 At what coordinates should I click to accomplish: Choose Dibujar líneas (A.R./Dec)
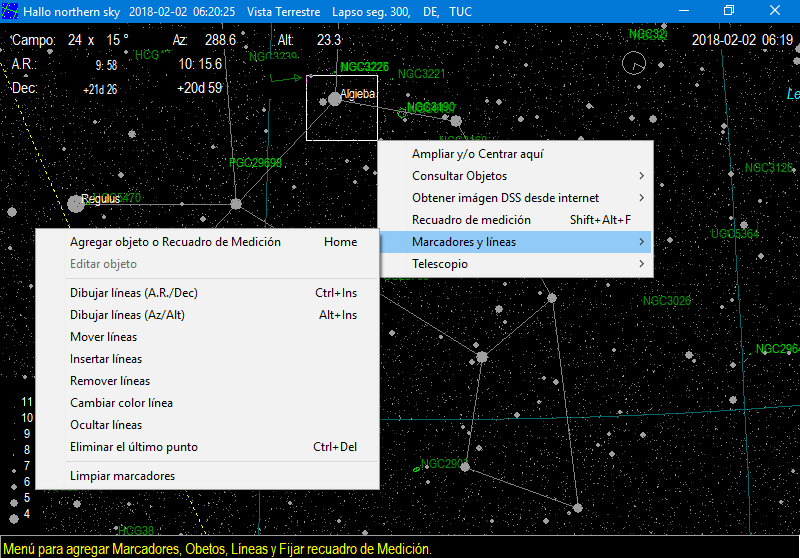(x=133, y=293)
